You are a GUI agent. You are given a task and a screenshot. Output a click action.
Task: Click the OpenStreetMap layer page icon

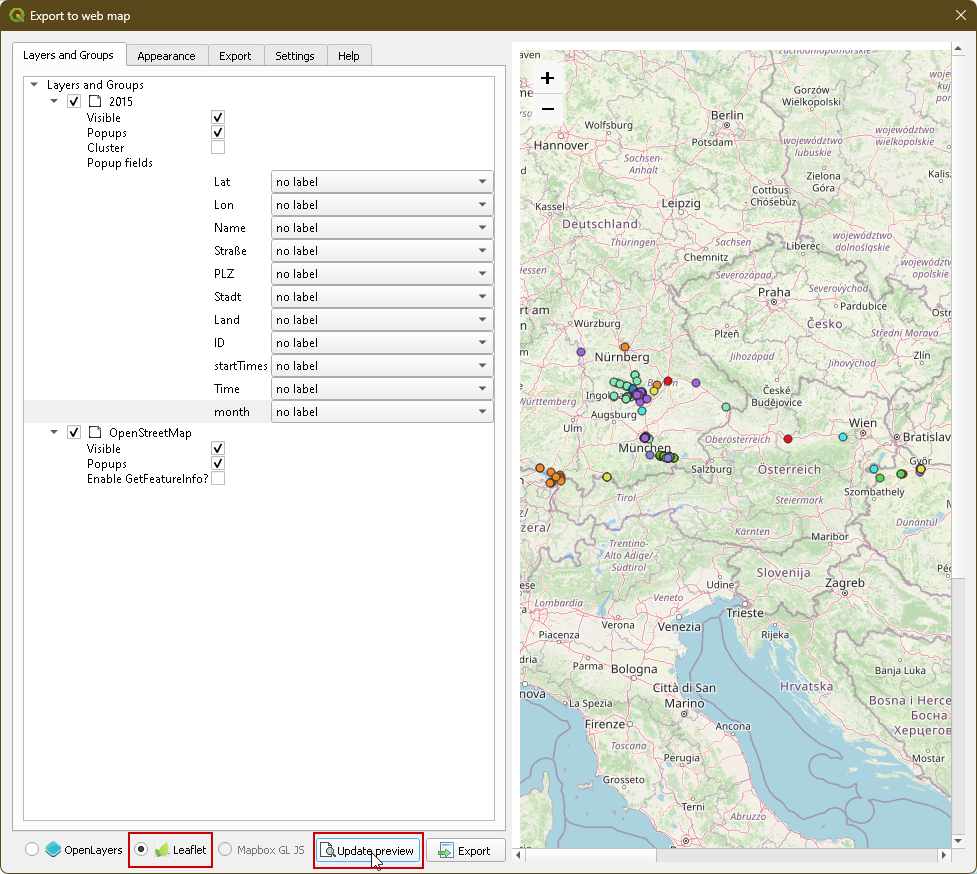point(95,433)
